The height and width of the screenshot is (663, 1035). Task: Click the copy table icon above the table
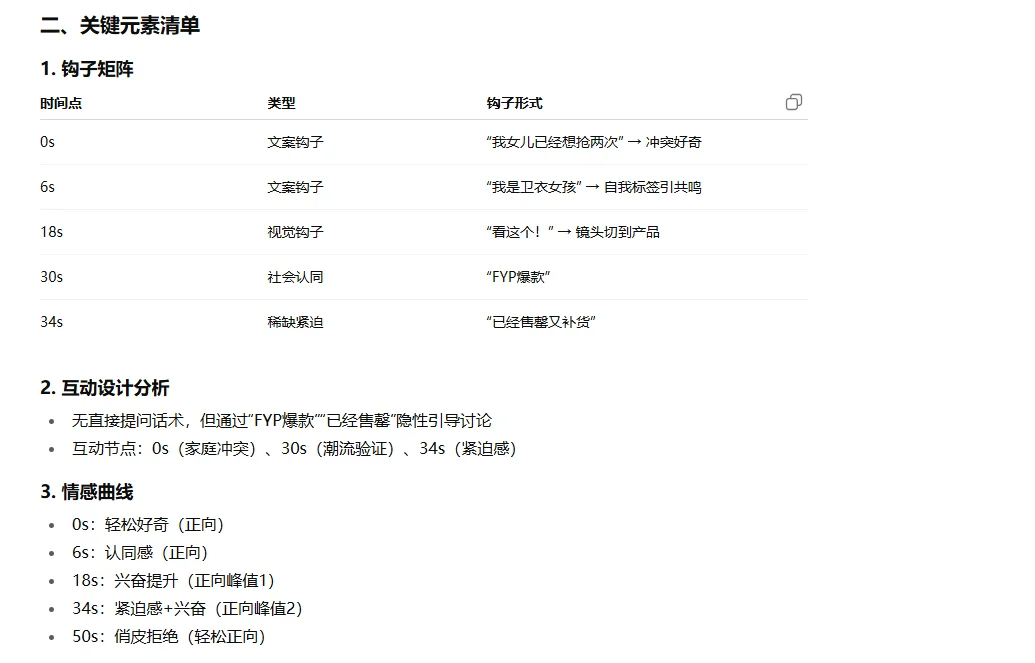point(794,102)
